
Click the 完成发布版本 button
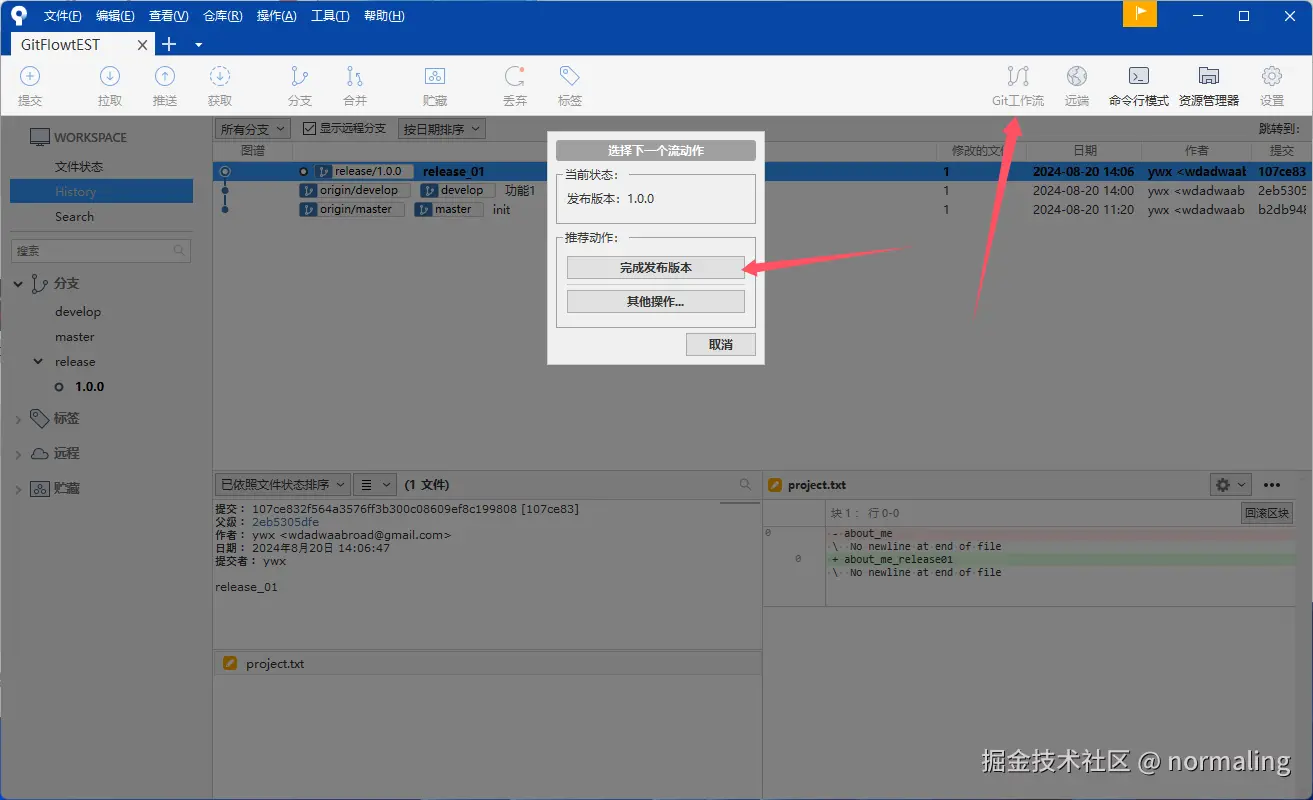pyautogui.click(x=656, y=268)
